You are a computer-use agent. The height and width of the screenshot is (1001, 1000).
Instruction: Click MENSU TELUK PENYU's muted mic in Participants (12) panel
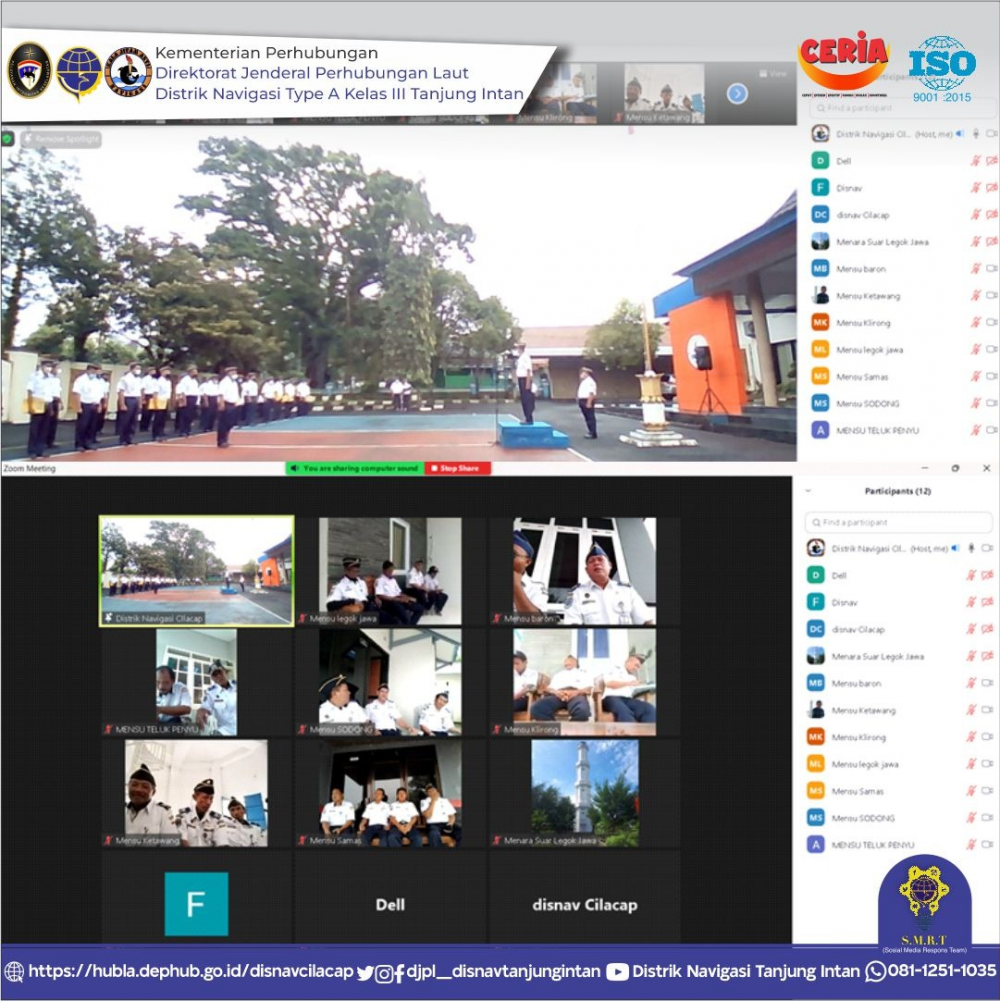971,845
